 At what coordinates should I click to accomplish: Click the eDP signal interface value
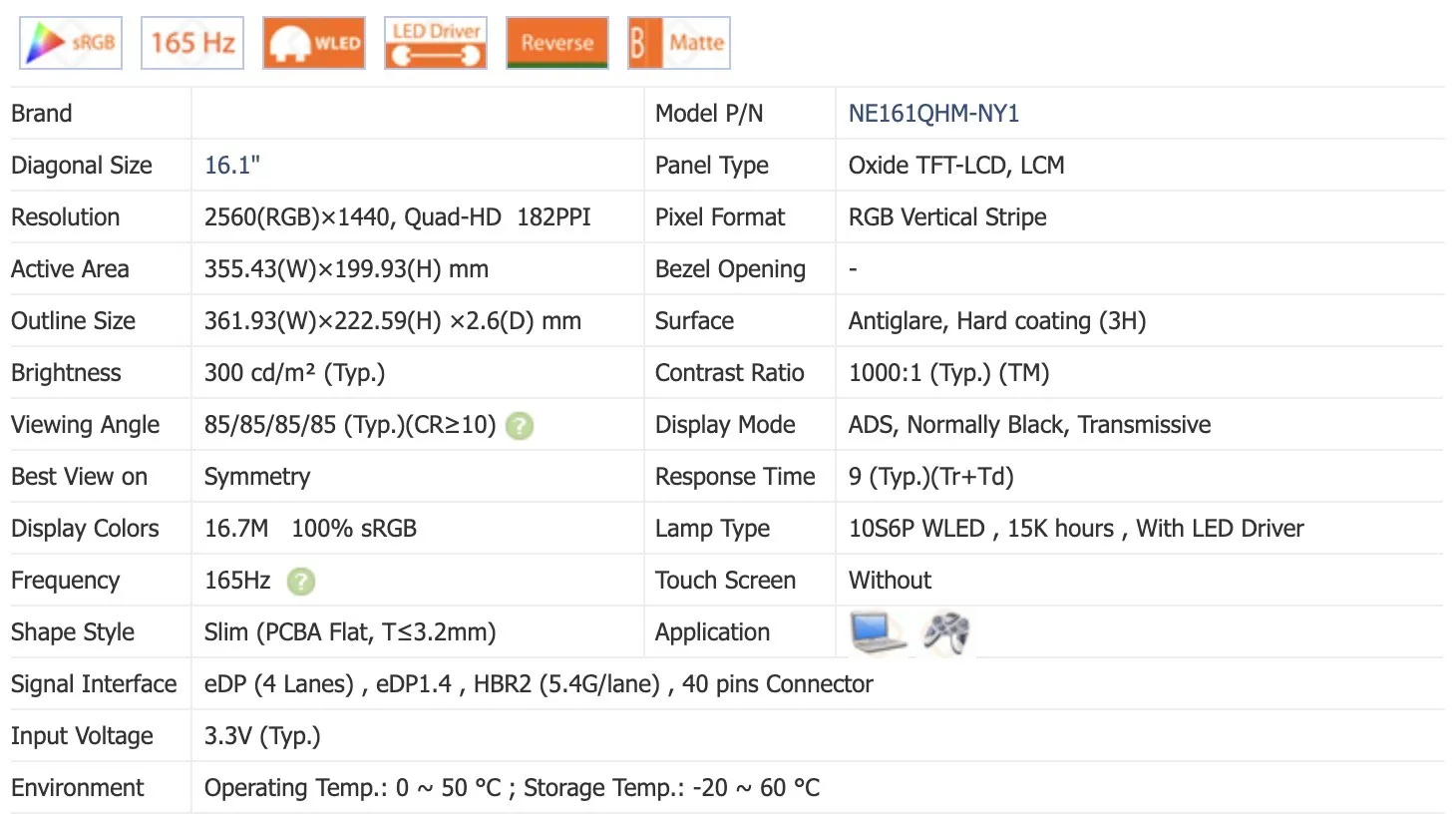pos(539,684)
